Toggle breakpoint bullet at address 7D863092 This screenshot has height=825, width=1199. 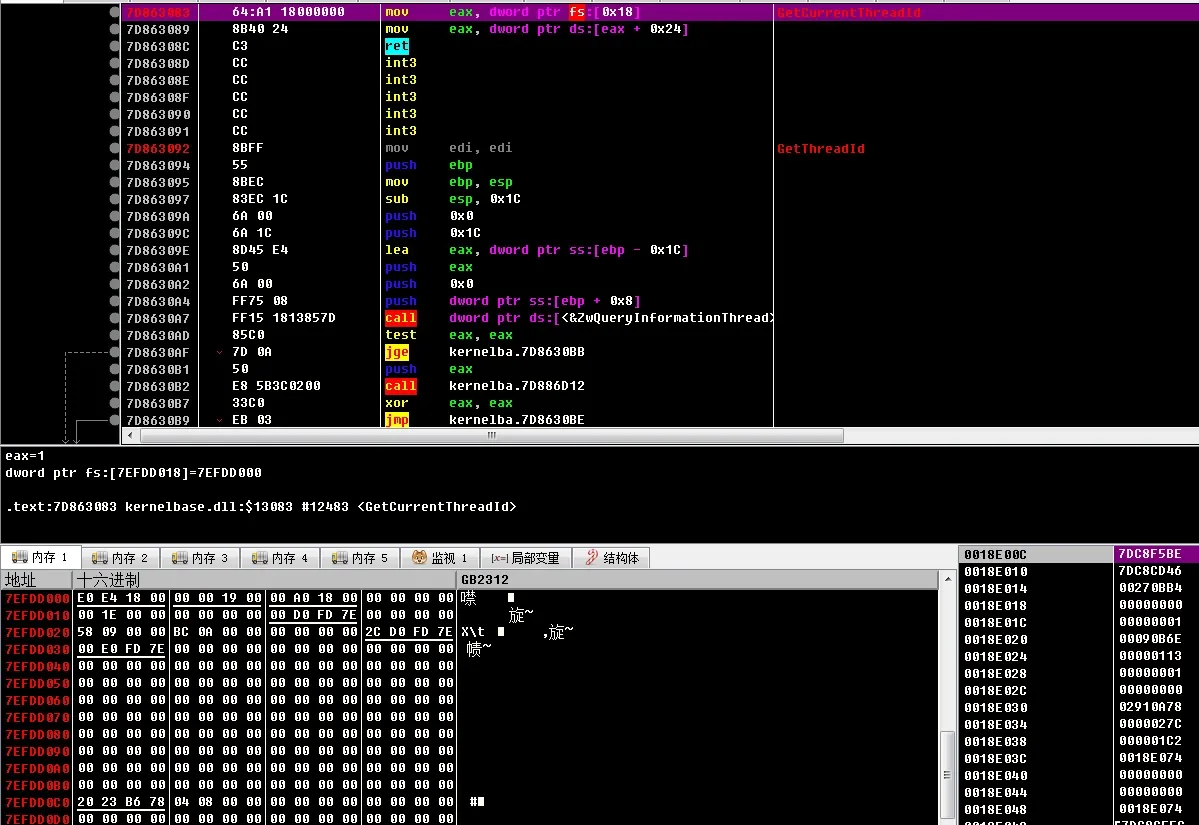pos(115,148)
